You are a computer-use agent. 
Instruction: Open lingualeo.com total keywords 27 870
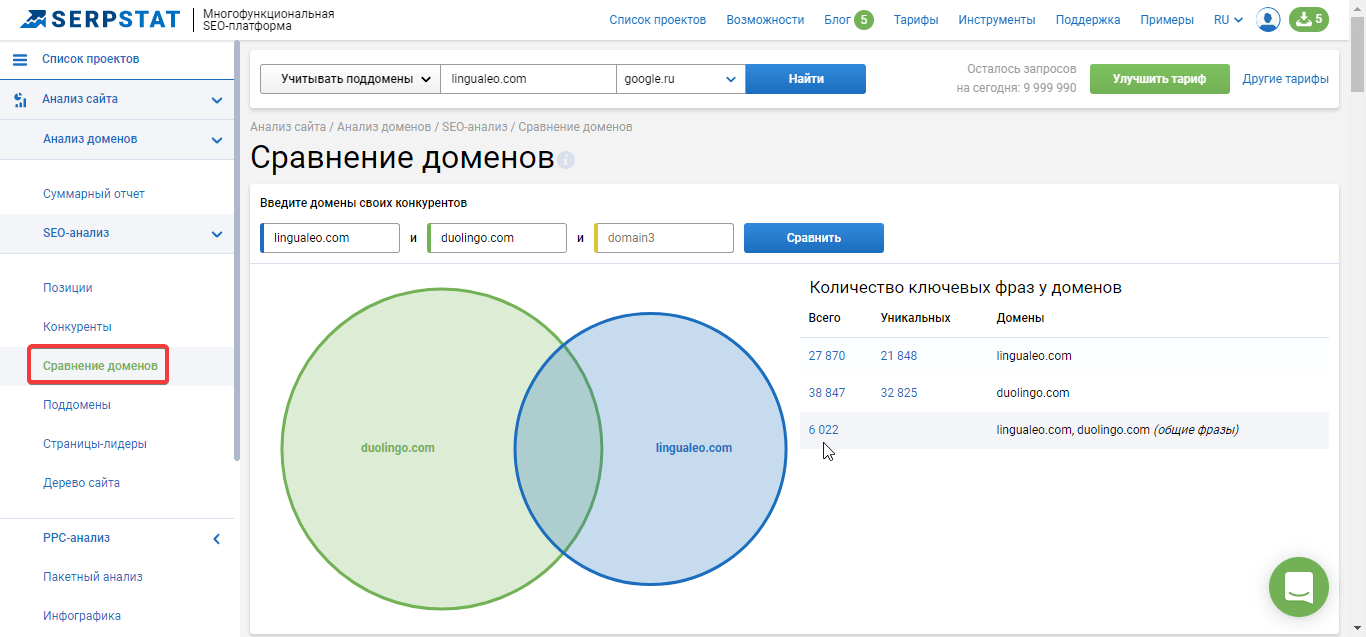tap(827, 356)
